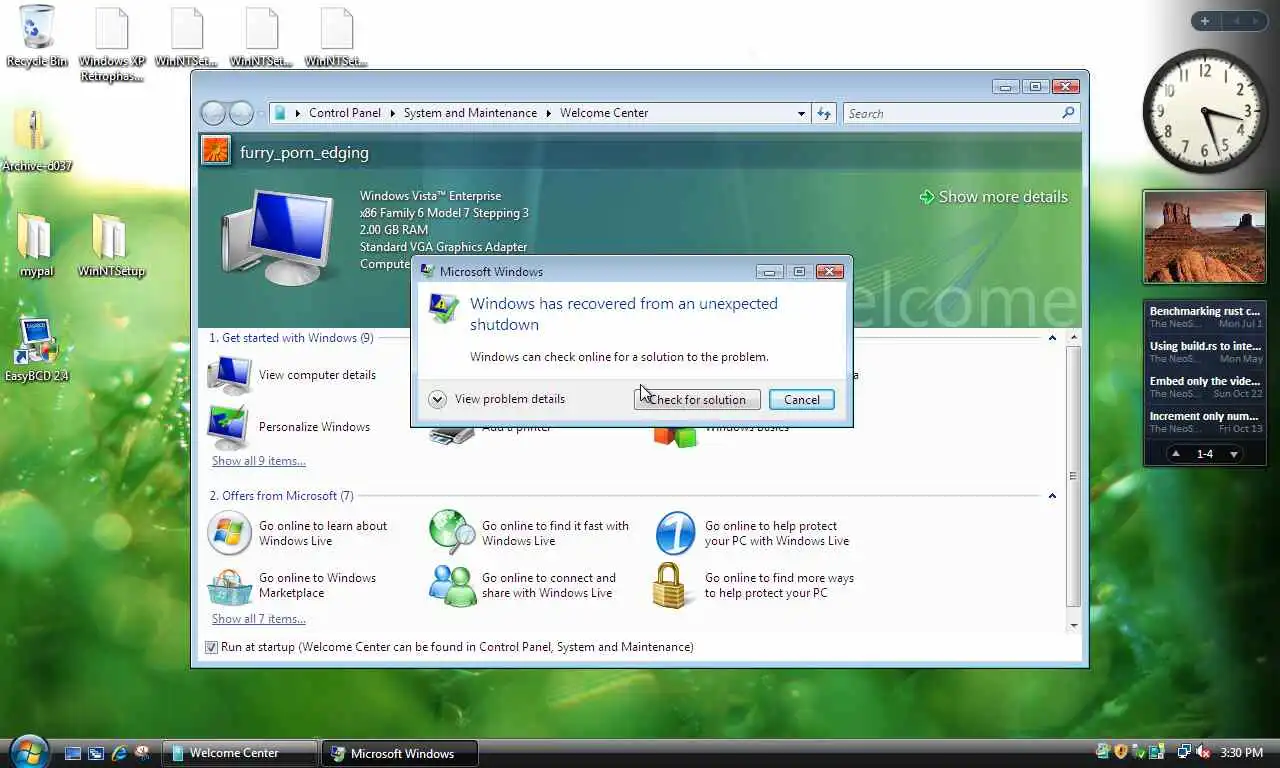Switch to Welcome Center taskbar button

(x=240, y=753)
